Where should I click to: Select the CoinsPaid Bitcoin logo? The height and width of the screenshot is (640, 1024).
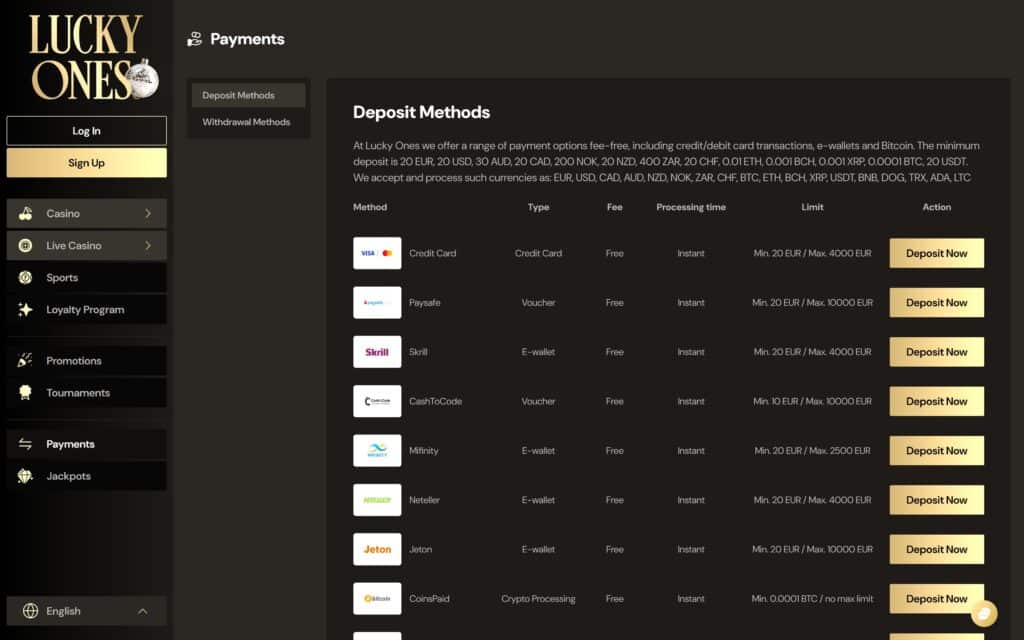(x=377, y=598)
